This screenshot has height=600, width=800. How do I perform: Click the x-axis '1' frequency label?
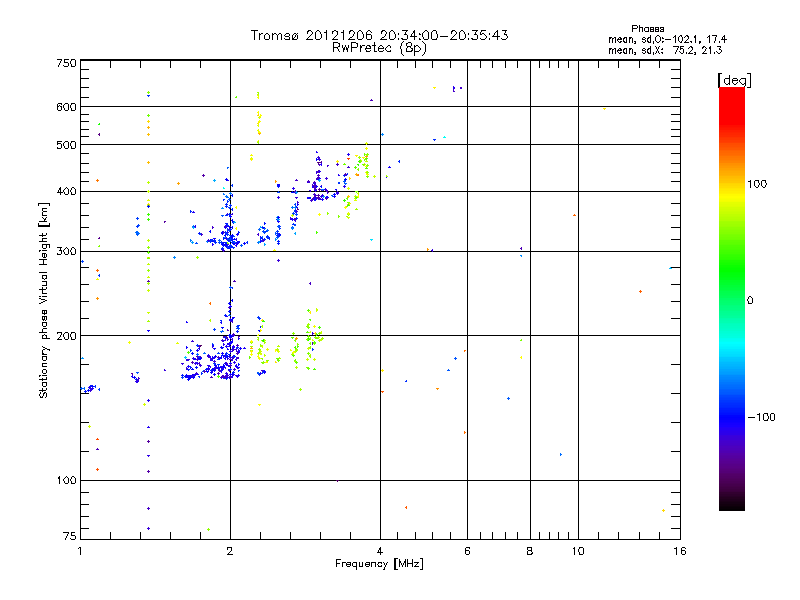click(x=80, y=551)
